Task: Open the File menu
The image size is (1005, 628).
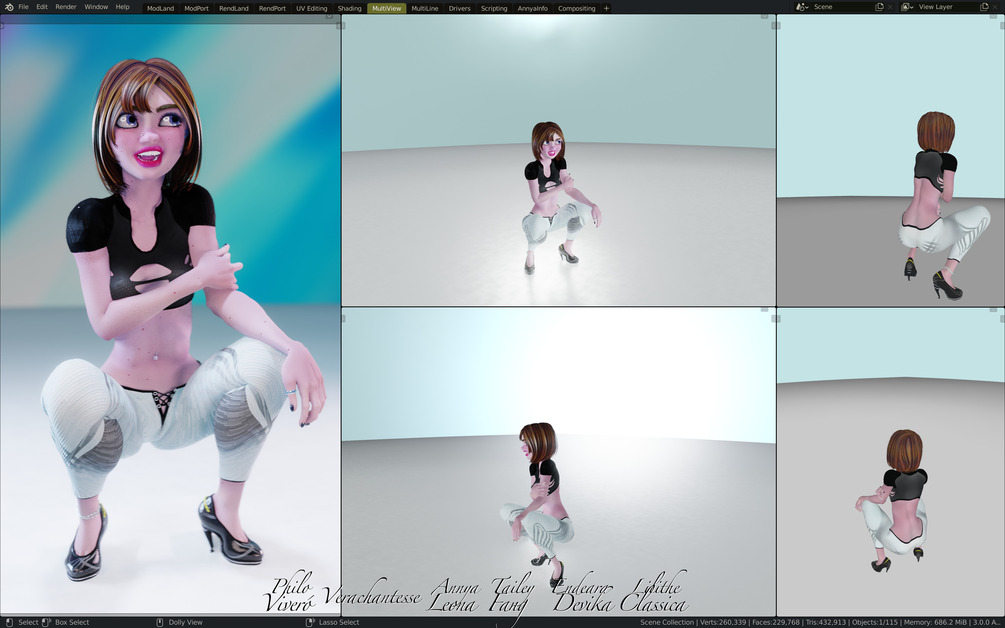Action: tap(23, 7)
